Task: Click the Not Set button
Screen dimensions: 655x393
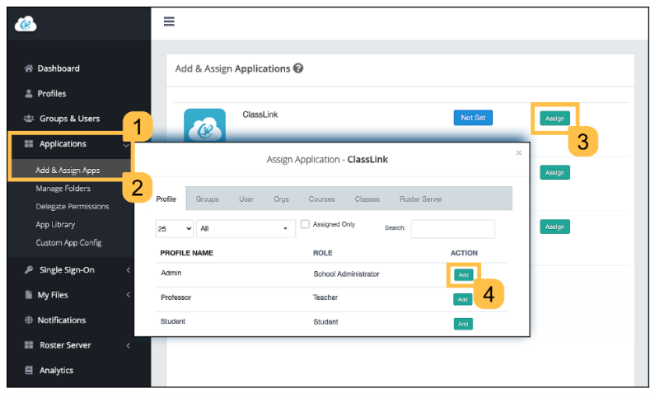Action: 473,118
